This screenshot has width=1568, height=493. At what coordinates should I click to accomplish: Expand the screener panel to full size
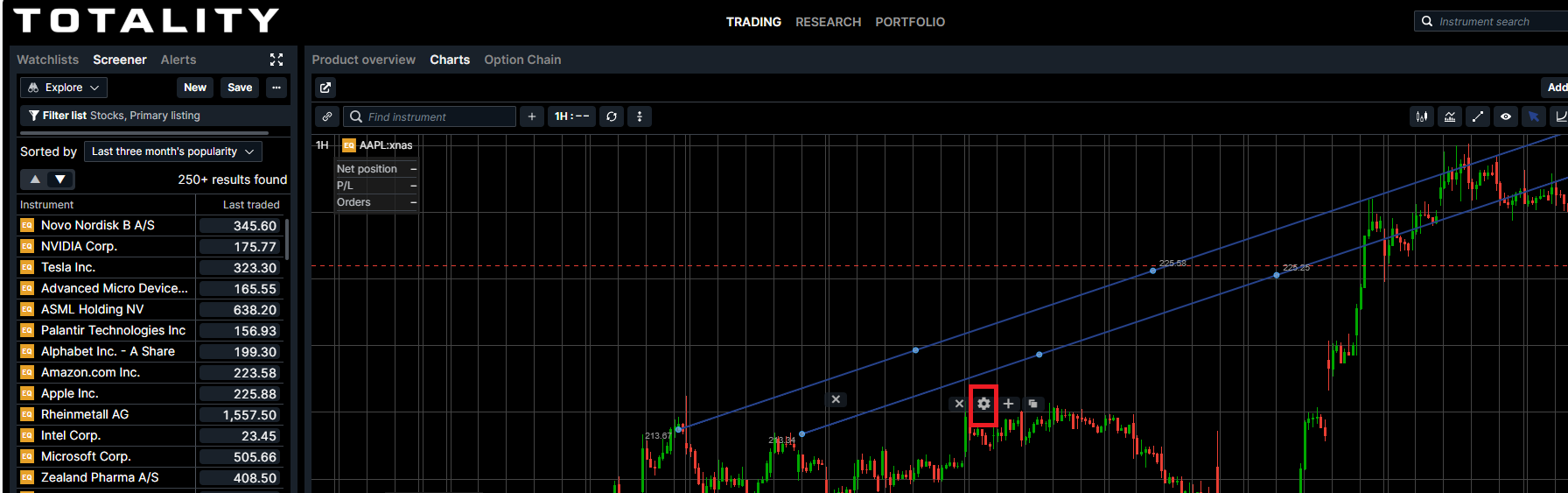276,60
